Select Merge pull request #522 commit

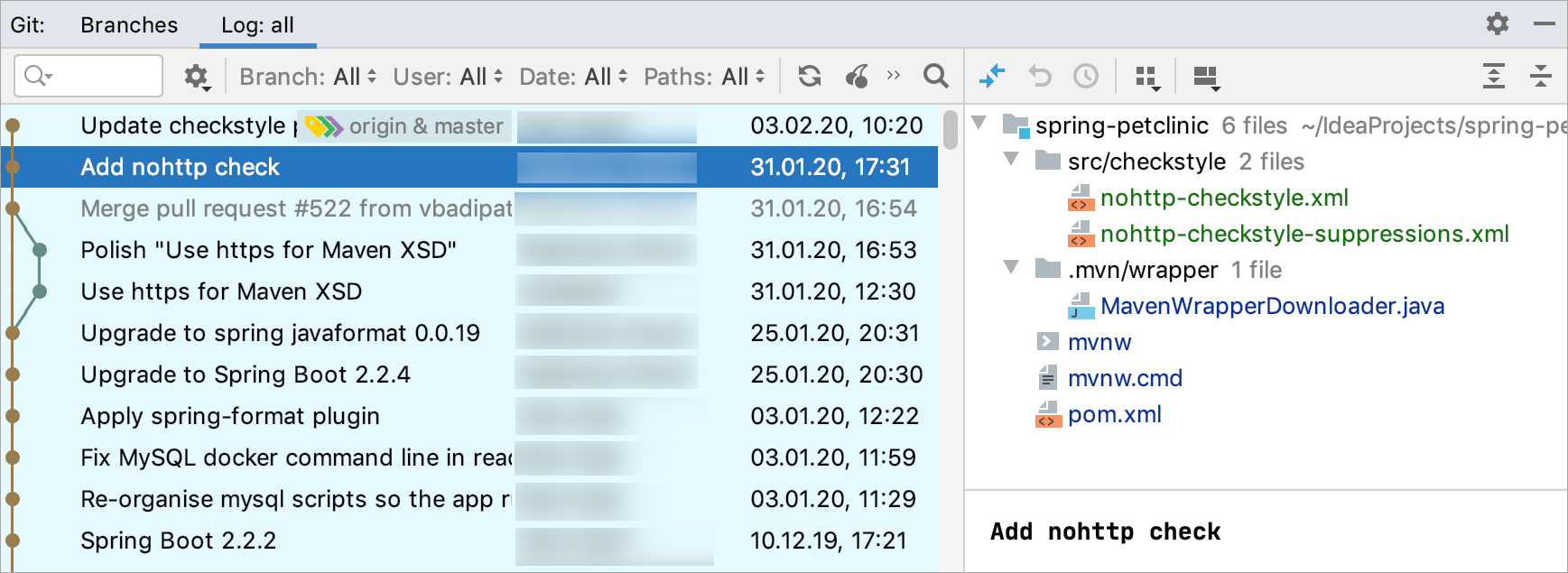pyautogui.click(x=469, y=208)
